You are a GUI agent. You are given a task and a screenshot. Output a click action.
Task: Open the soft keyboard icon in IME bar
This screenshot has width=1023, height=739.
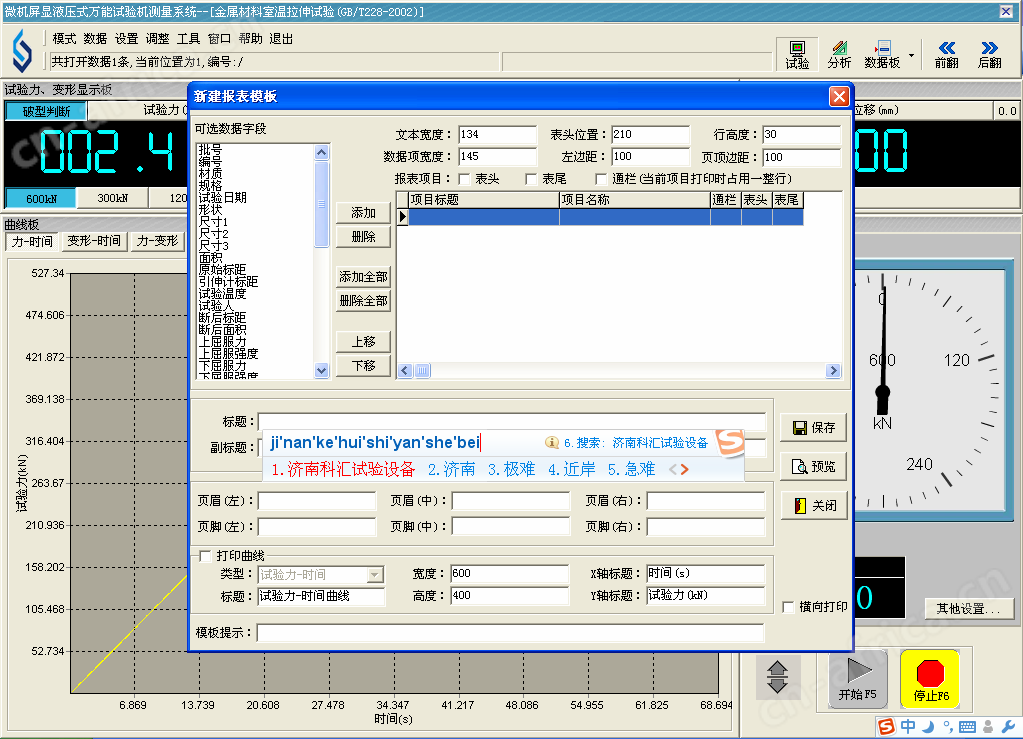[968, 727]
